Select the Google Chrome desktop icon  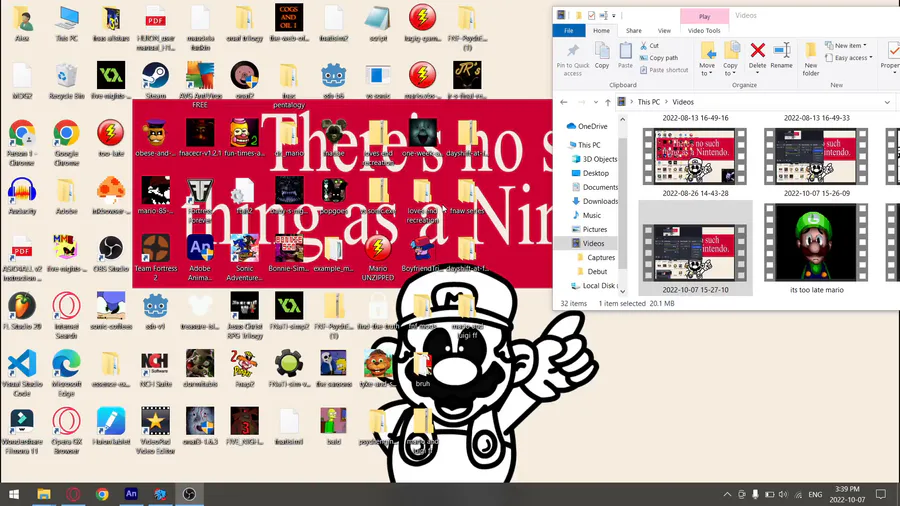tap(67, 133)
